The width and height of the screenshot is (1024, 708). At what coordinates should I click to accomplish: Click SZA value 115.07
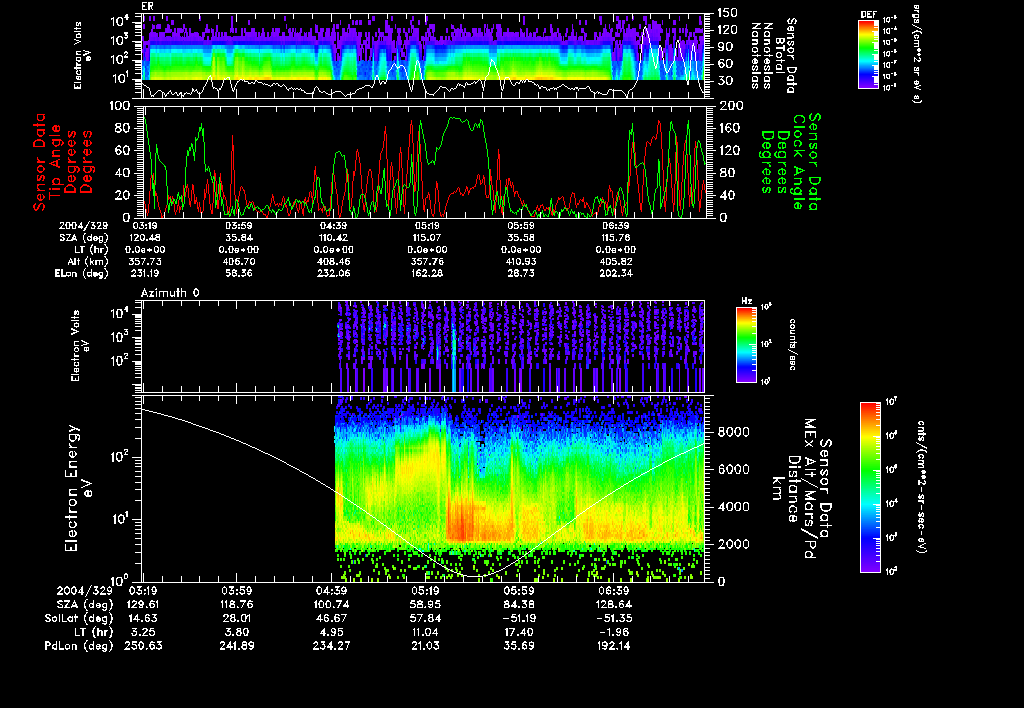[427, 238]
